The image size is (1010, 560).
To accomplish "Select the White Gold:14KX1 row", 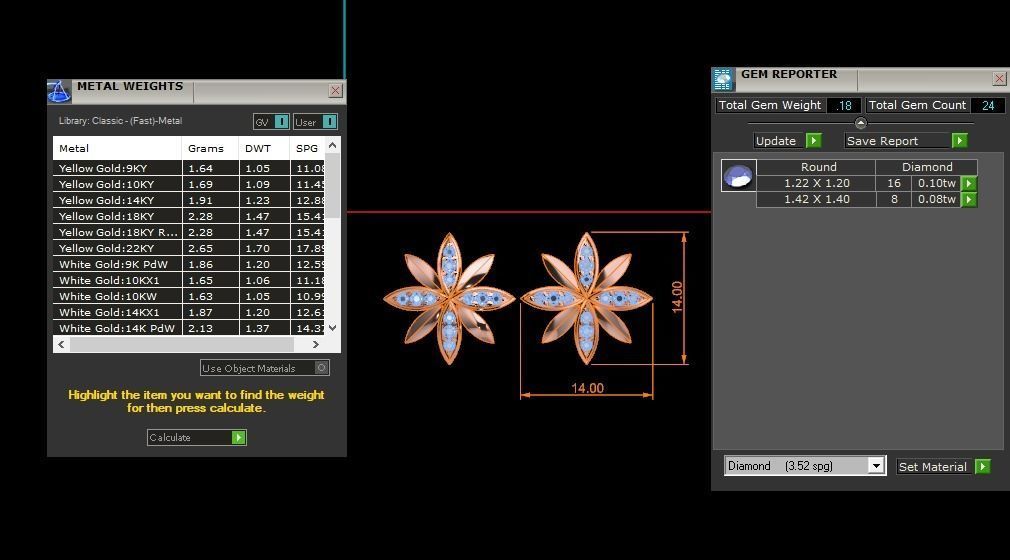I will tap(189, 313).
